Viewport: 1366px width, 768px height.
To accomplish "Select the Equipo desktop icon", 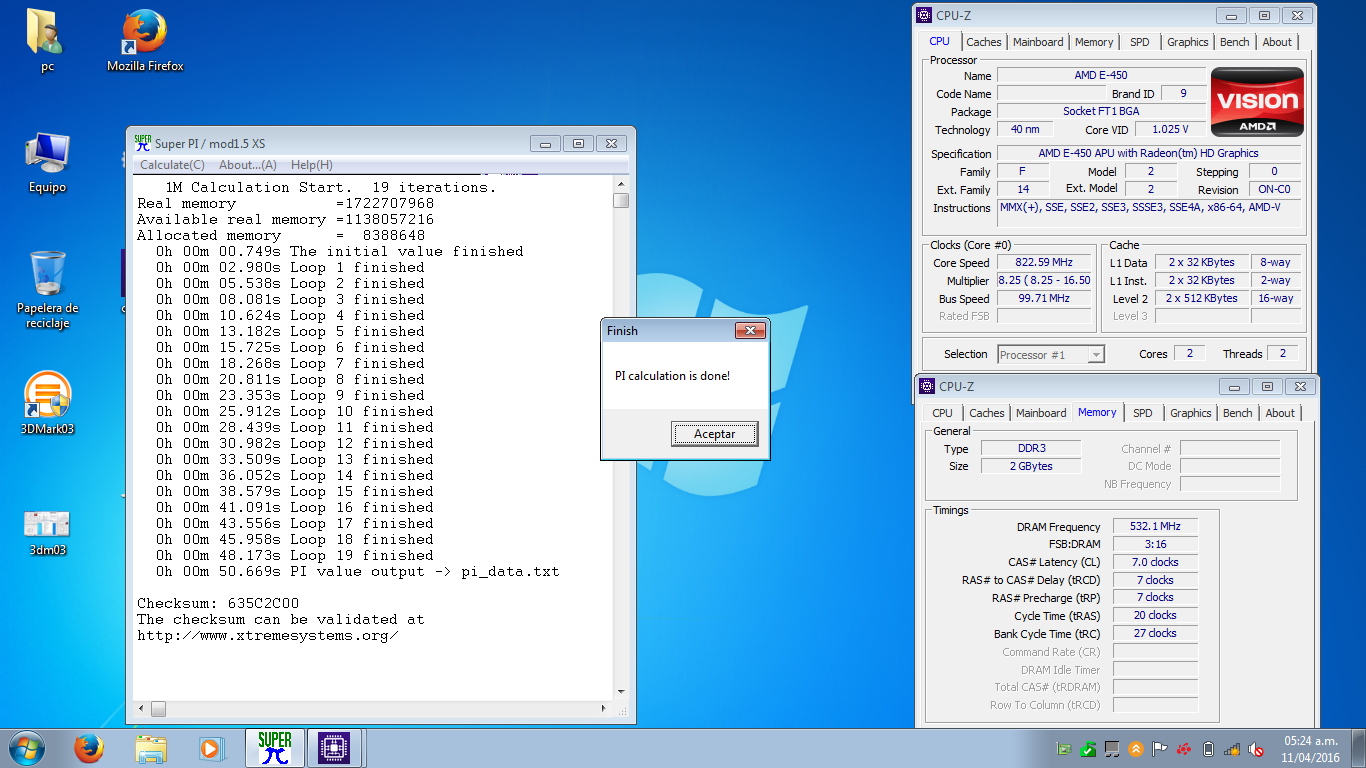I will [46, 161].
